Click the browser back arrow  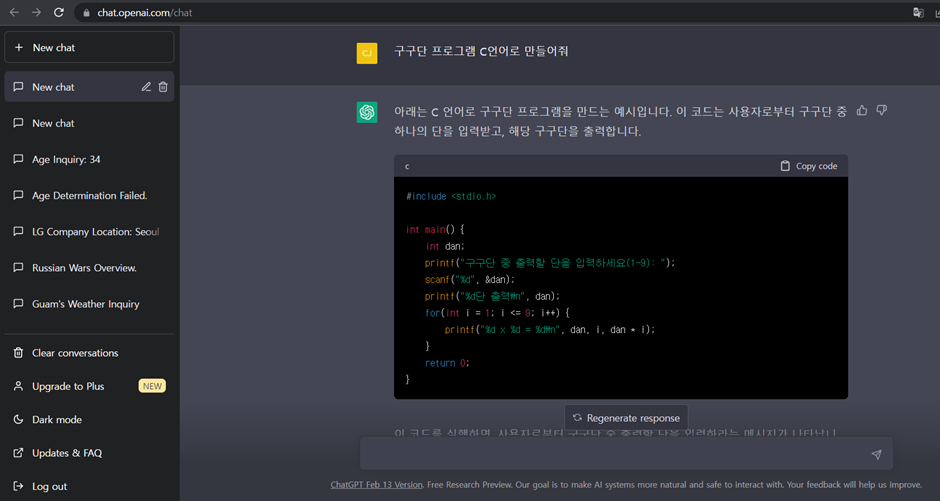click(x=14, y=13)
